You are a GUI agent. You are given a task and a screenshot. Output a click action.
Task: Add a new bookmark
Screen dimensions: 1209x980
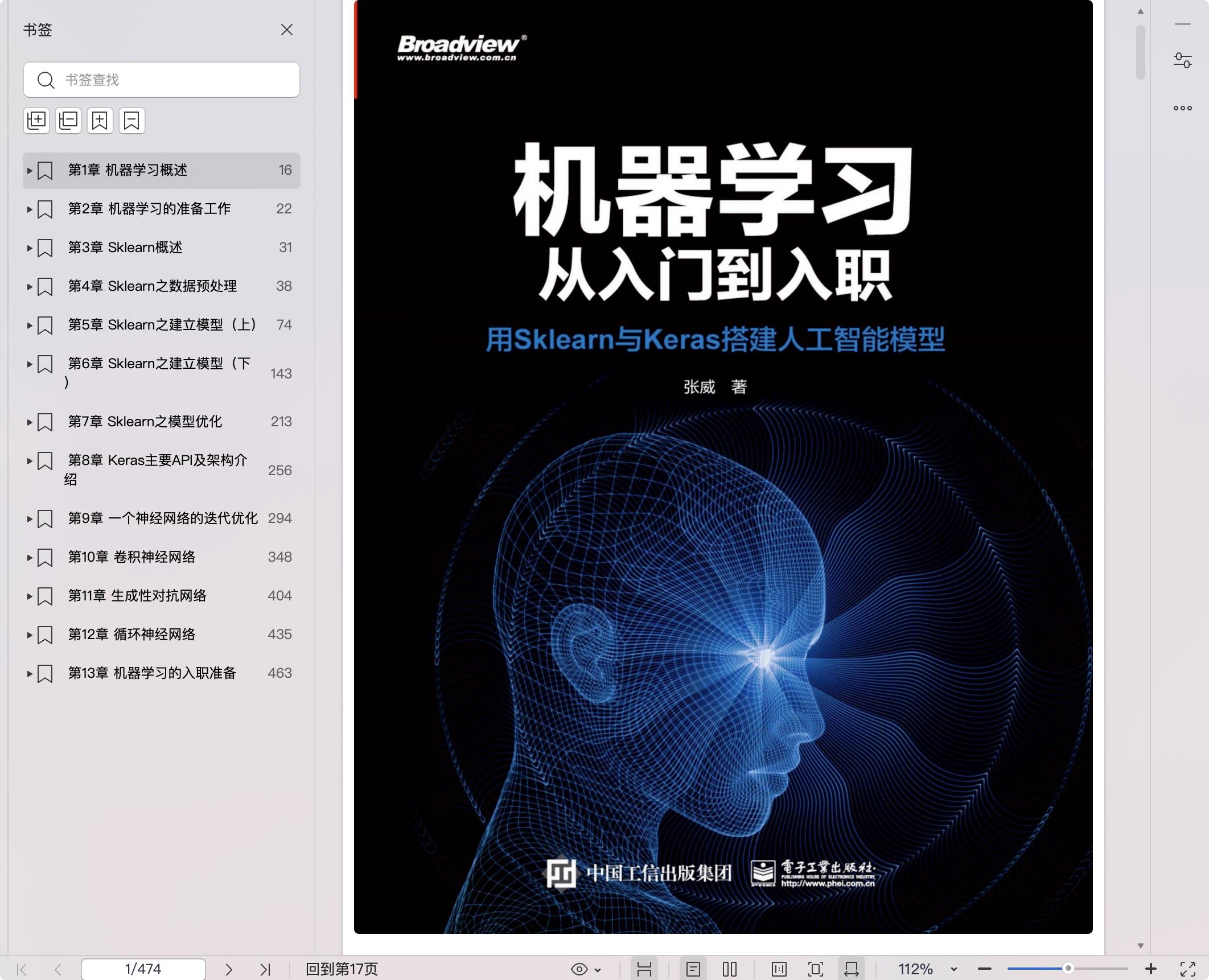[x=100, y=121]
